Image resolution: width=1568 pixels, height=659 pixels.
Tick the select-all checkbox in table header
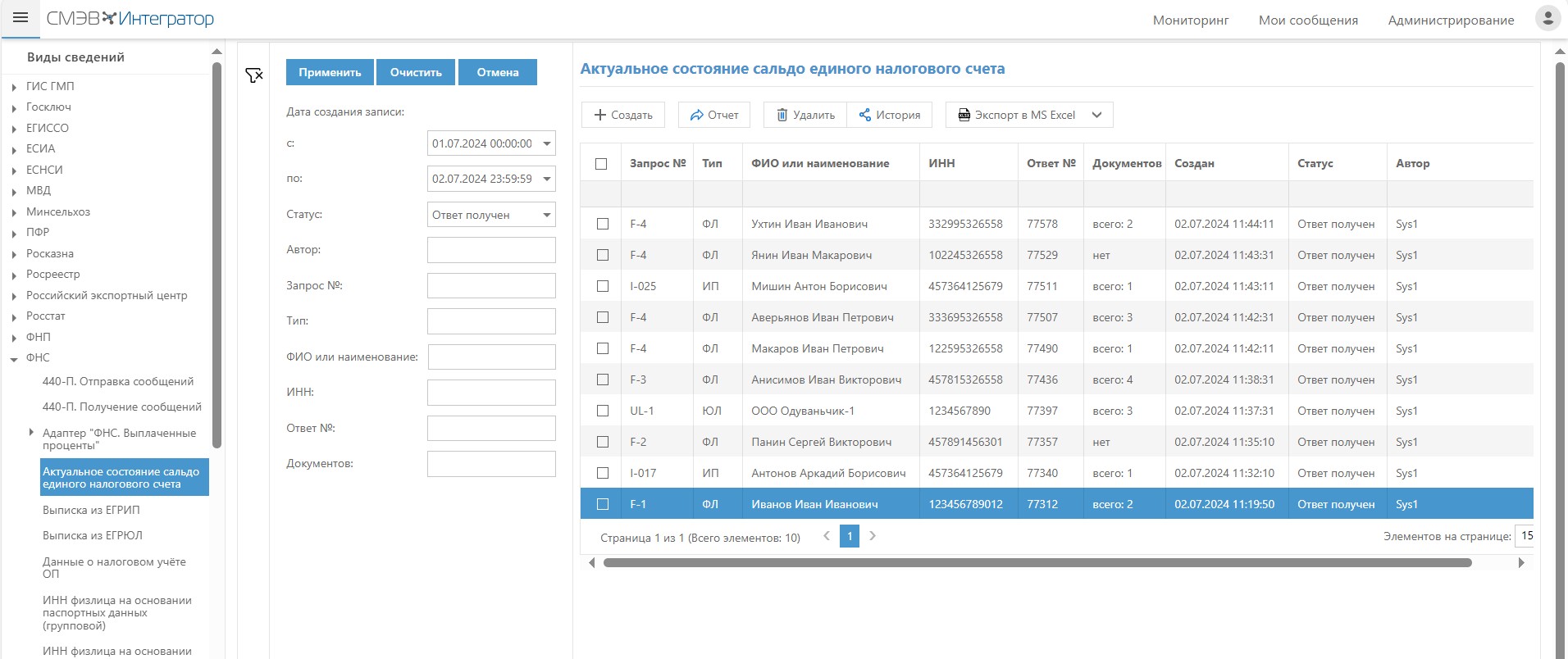(601, 164)
